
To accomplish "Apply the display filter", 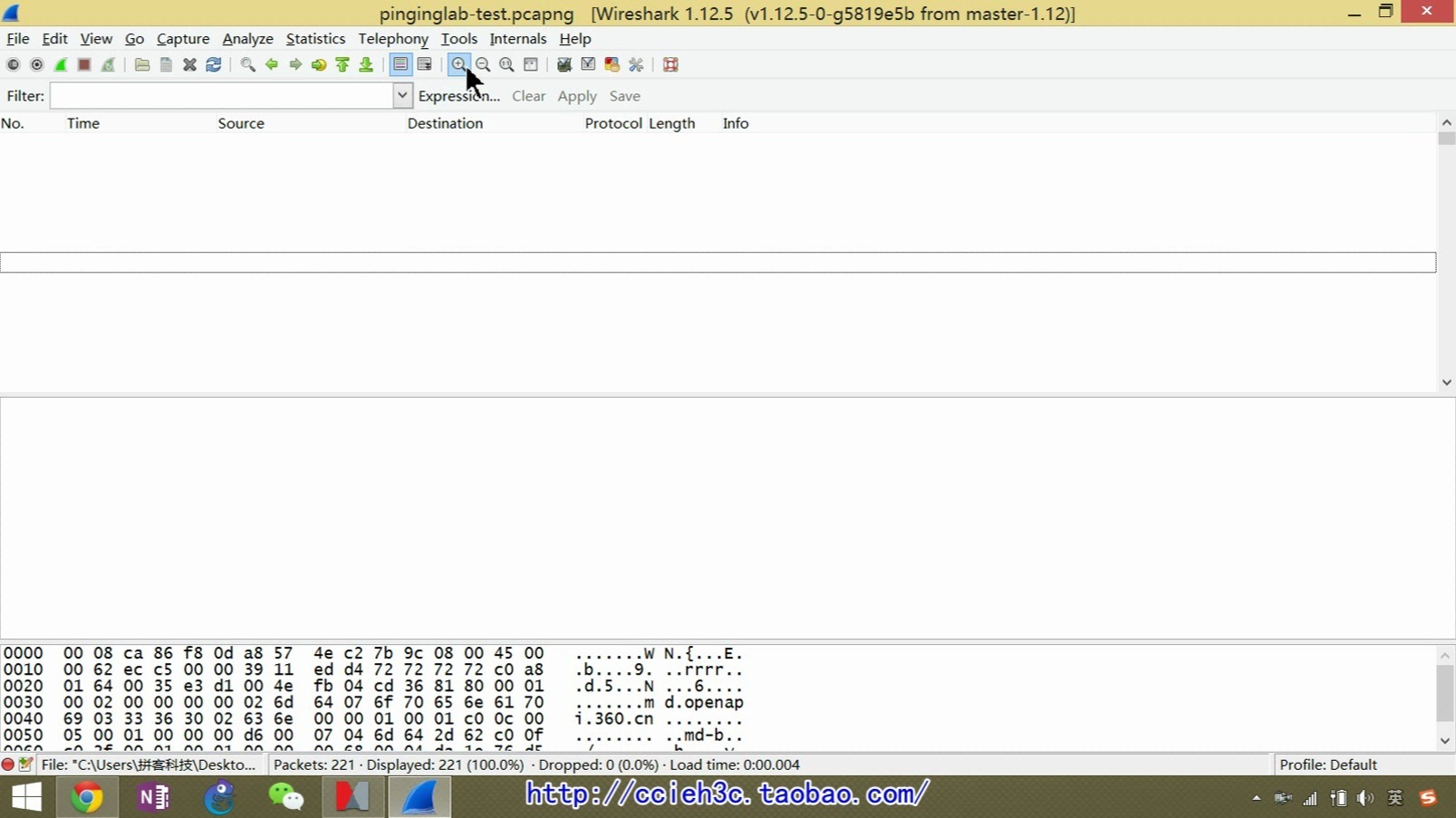I will 577,96.
